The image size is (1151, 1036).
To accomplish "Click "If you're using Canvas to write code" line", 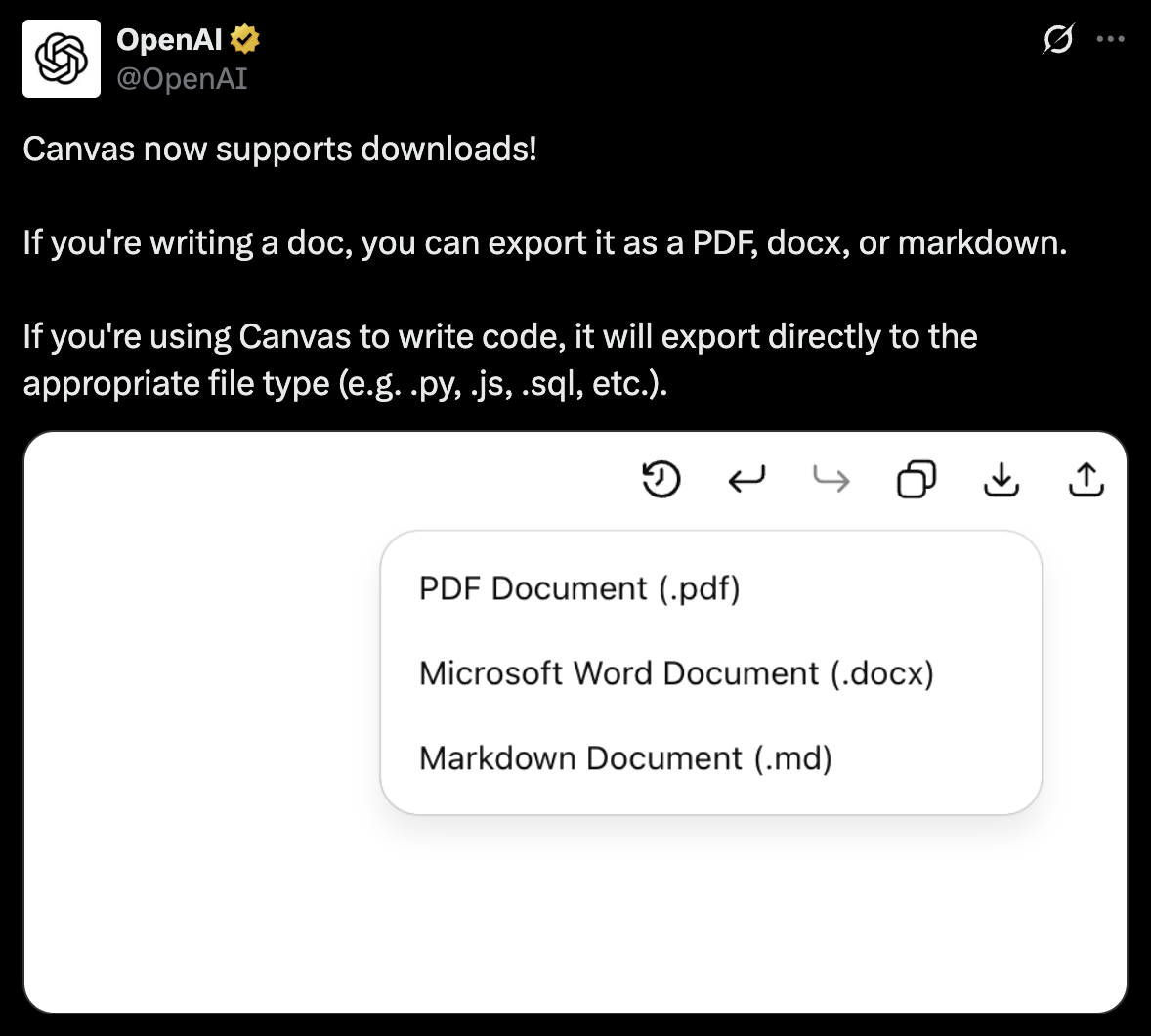I will point(293,336).
